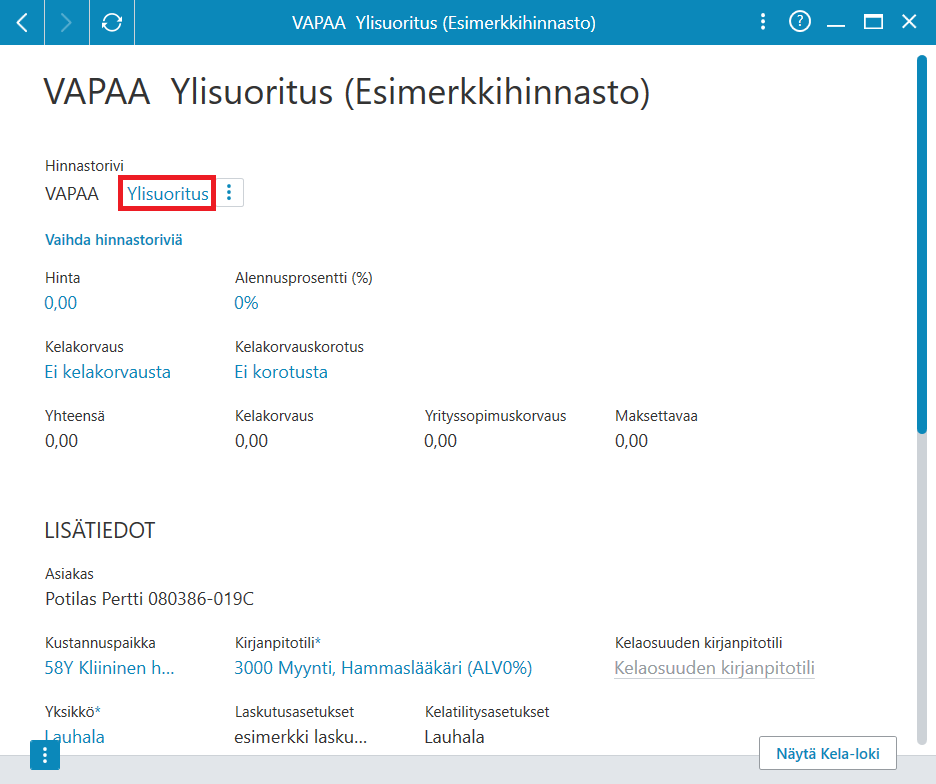Edit the Hinta value 0,00

(61, 303)
